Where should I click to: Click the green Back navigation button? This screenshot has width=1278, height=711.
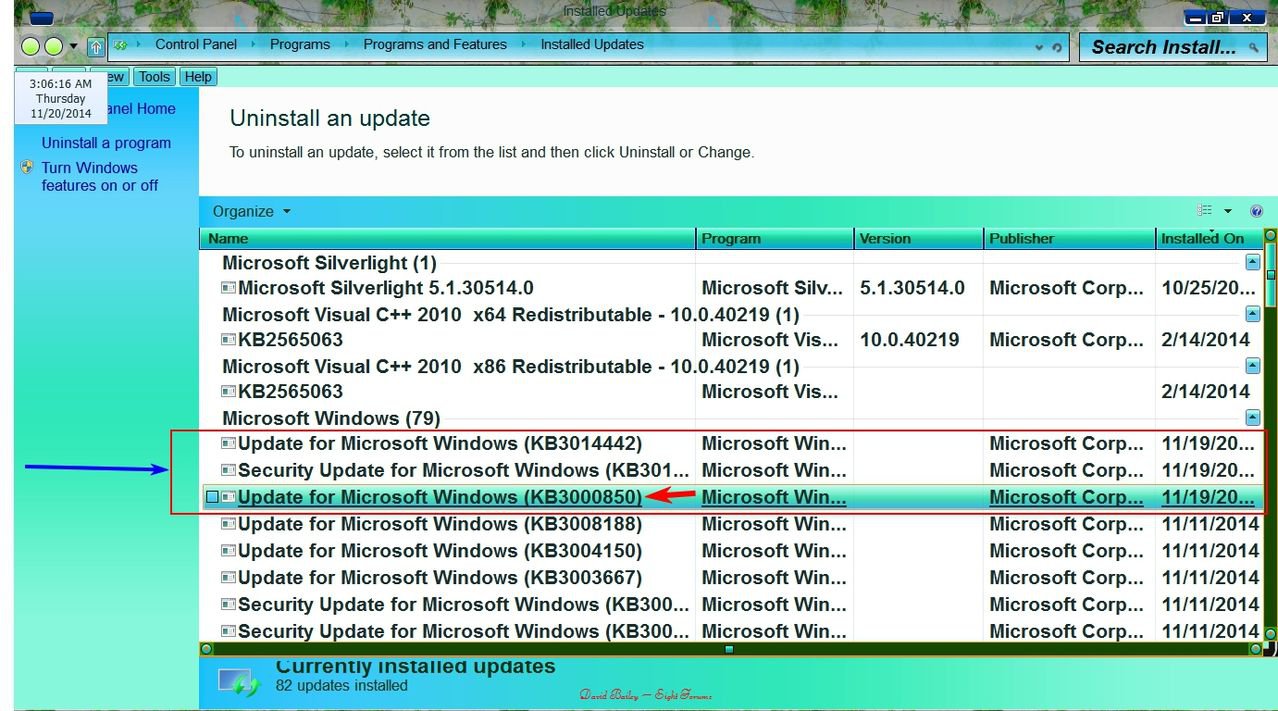[30, 46]
